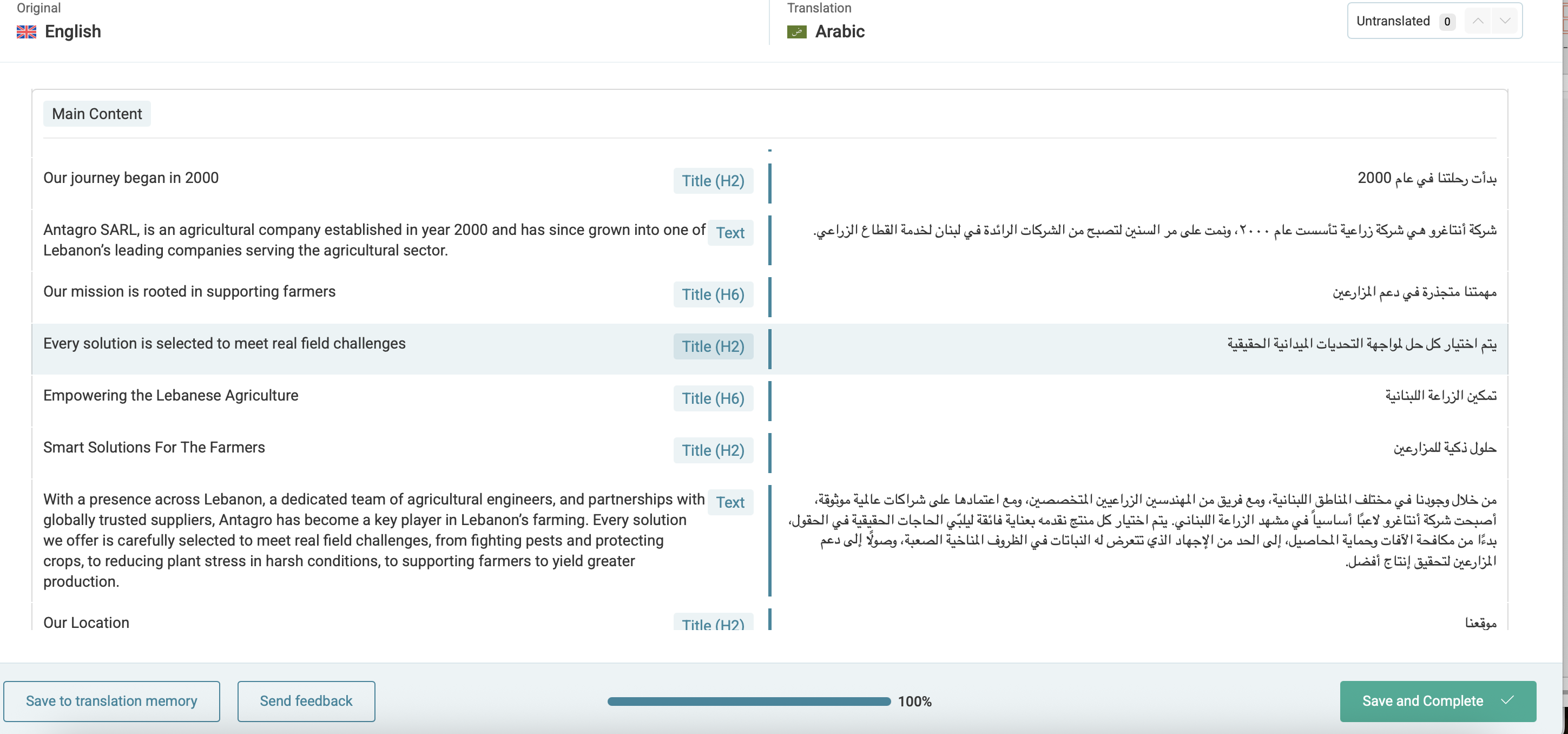This screenshot has height=734, width=1568.
Task: Click the English language heading
Action: tap(73, 32)
